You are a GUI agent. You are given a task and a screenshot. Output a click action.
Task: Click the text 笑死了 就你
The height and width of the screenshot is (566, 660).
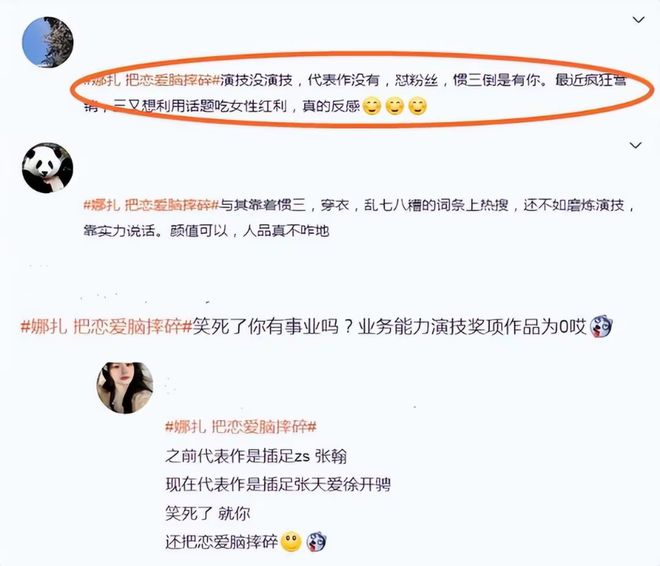click(208, 513)
